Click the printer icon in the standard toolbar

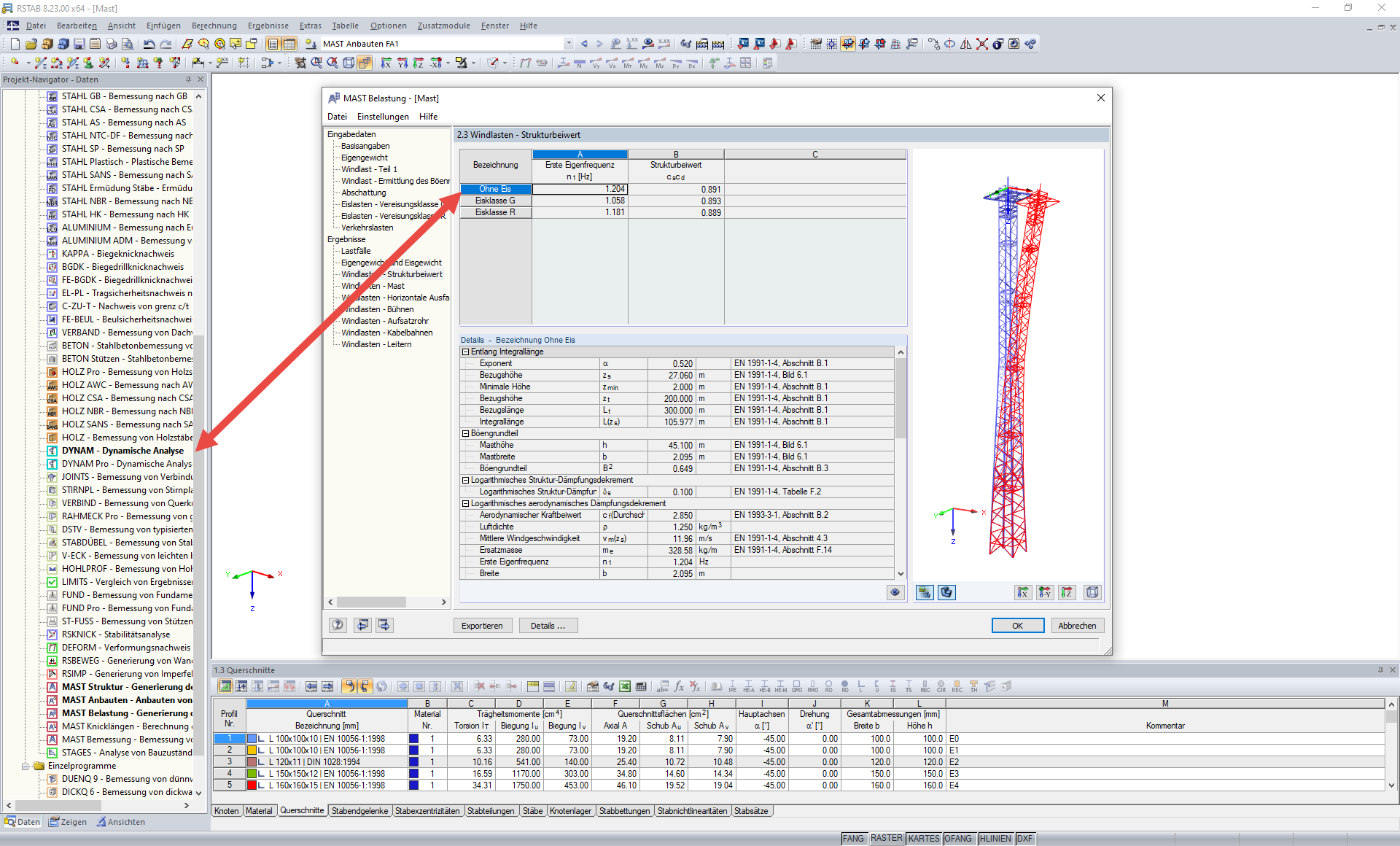coord(111,44)
